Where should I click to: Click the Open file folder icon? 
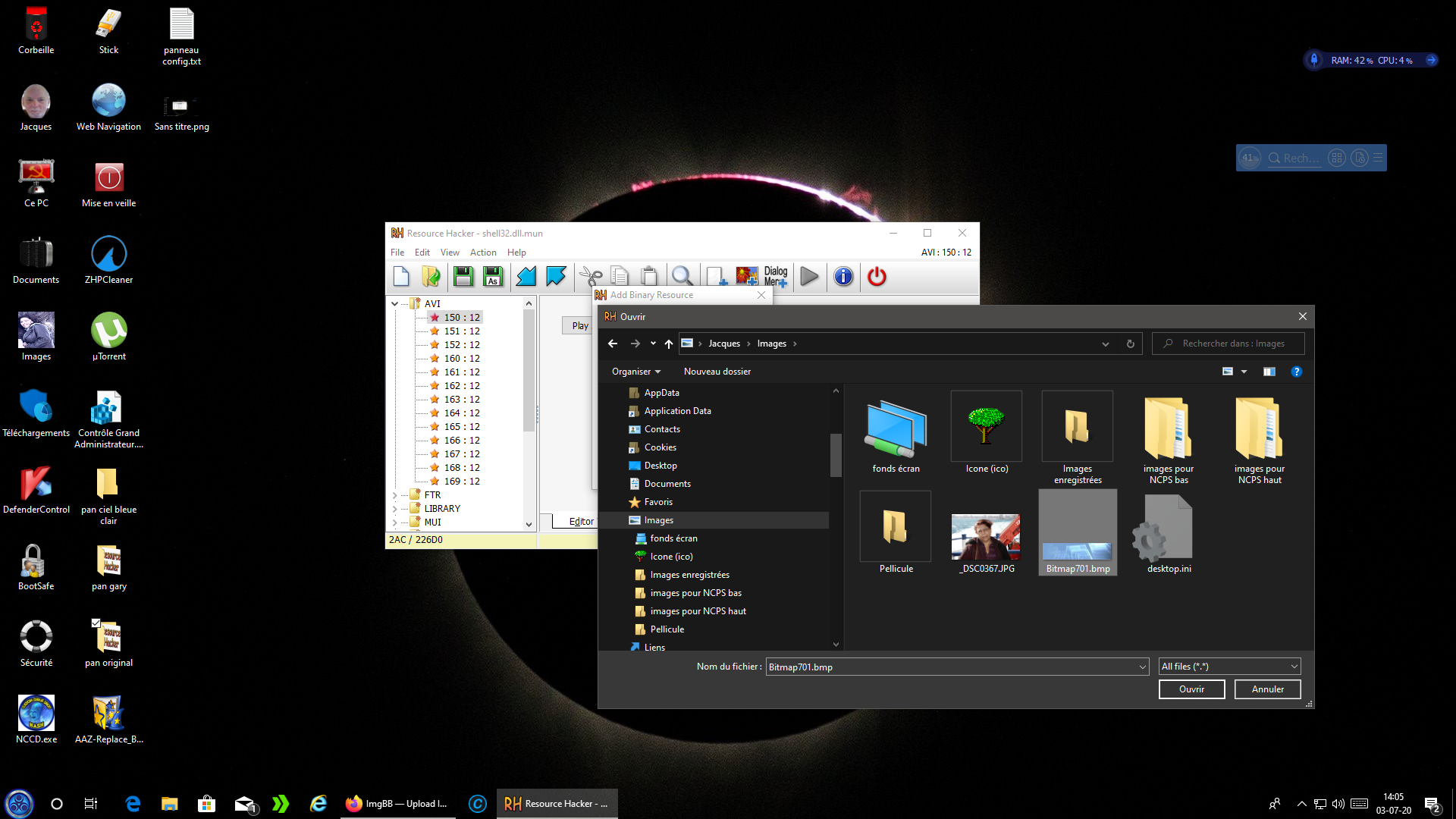(x=431, y=277)
